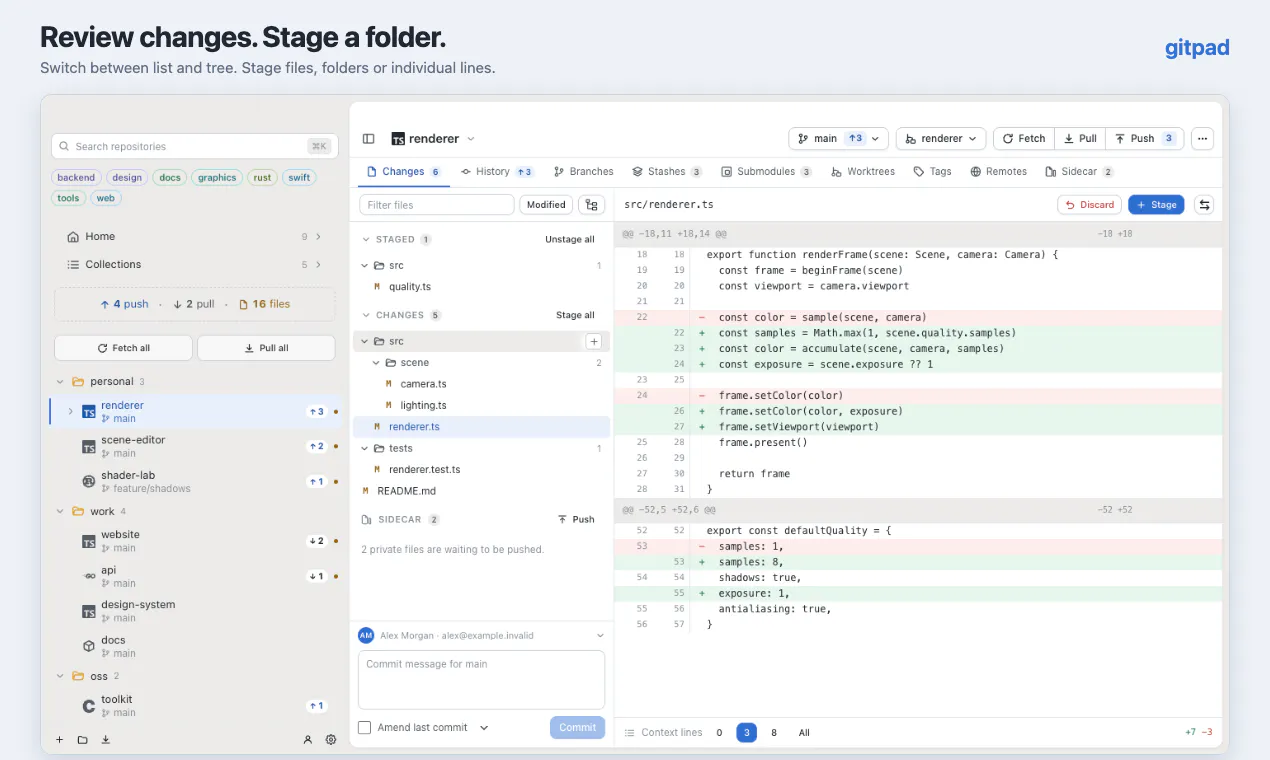Stage the src folder with plus icon
The image size is (1270, 760).
pos(594,342)
